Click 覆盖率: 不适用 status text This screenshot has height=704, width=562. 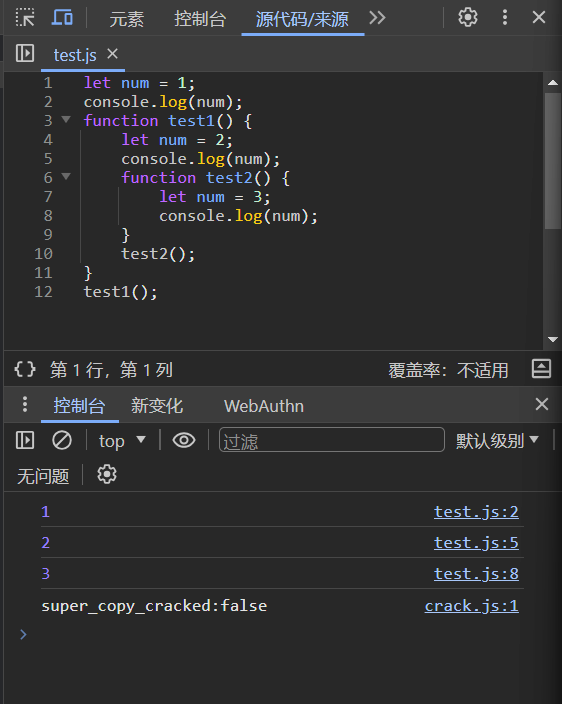pyautogui.click(x=448, y=370)
